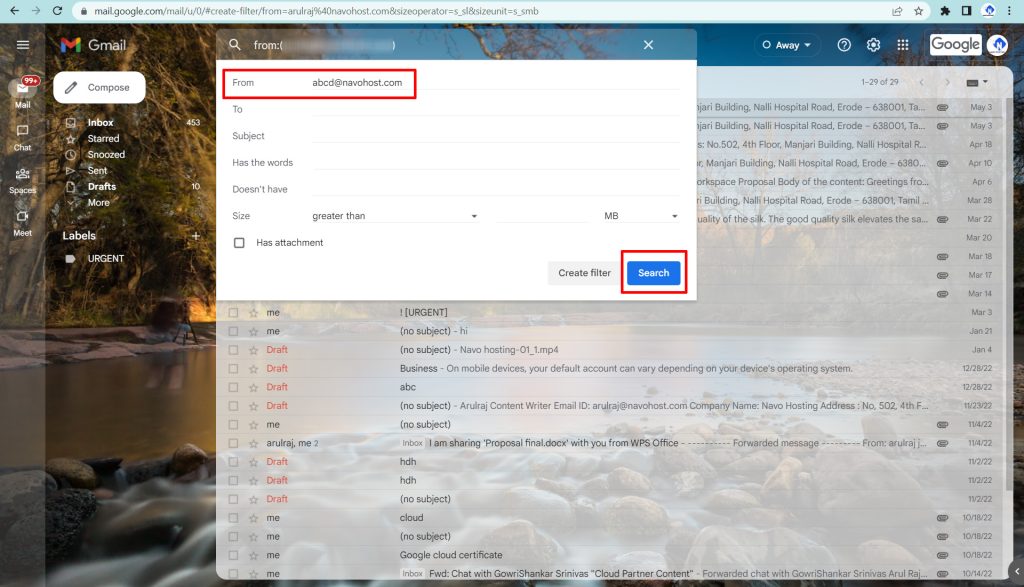Open Gmail settings gear icon
The width and height of the screenshot is (1024, 587).
coord(873,45)
